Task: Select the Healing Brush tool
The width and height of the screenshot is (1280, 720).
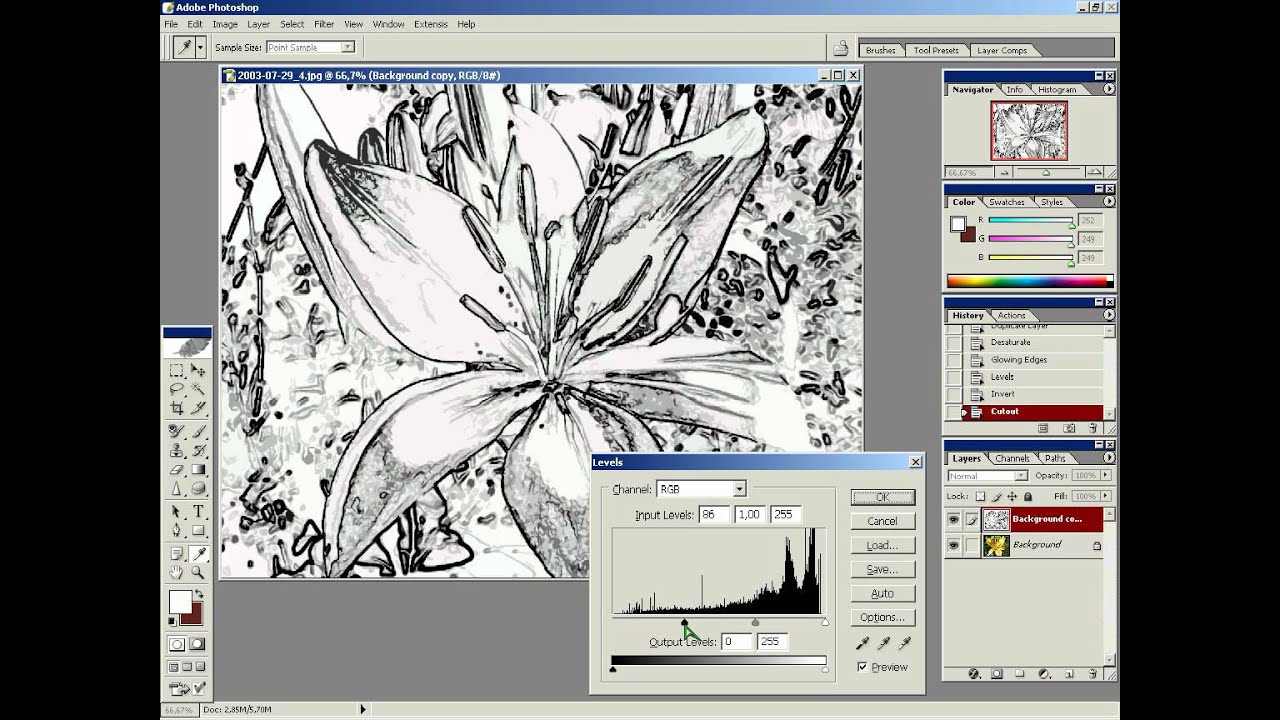Action: [177, 431]
